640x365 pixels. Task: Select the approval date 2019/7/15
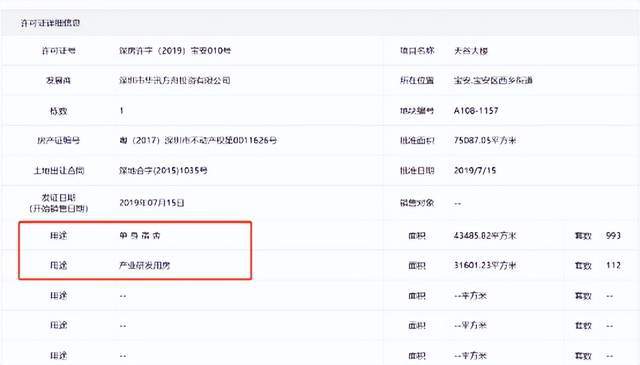(475, 171)
